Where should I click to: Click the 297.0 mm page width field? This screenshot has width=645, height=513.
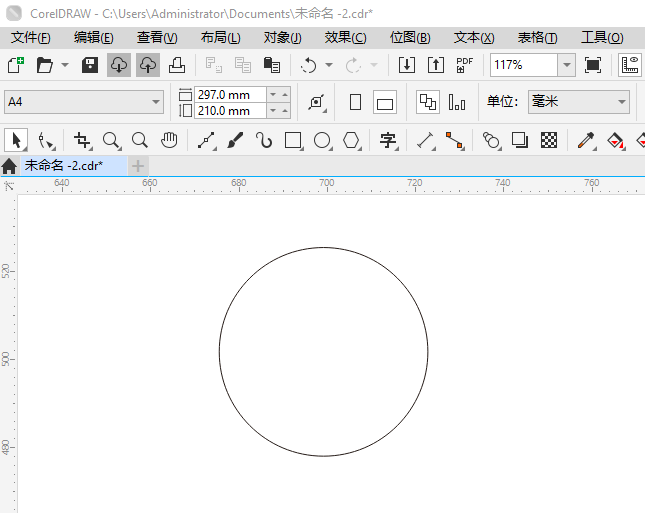click(230, 95)
